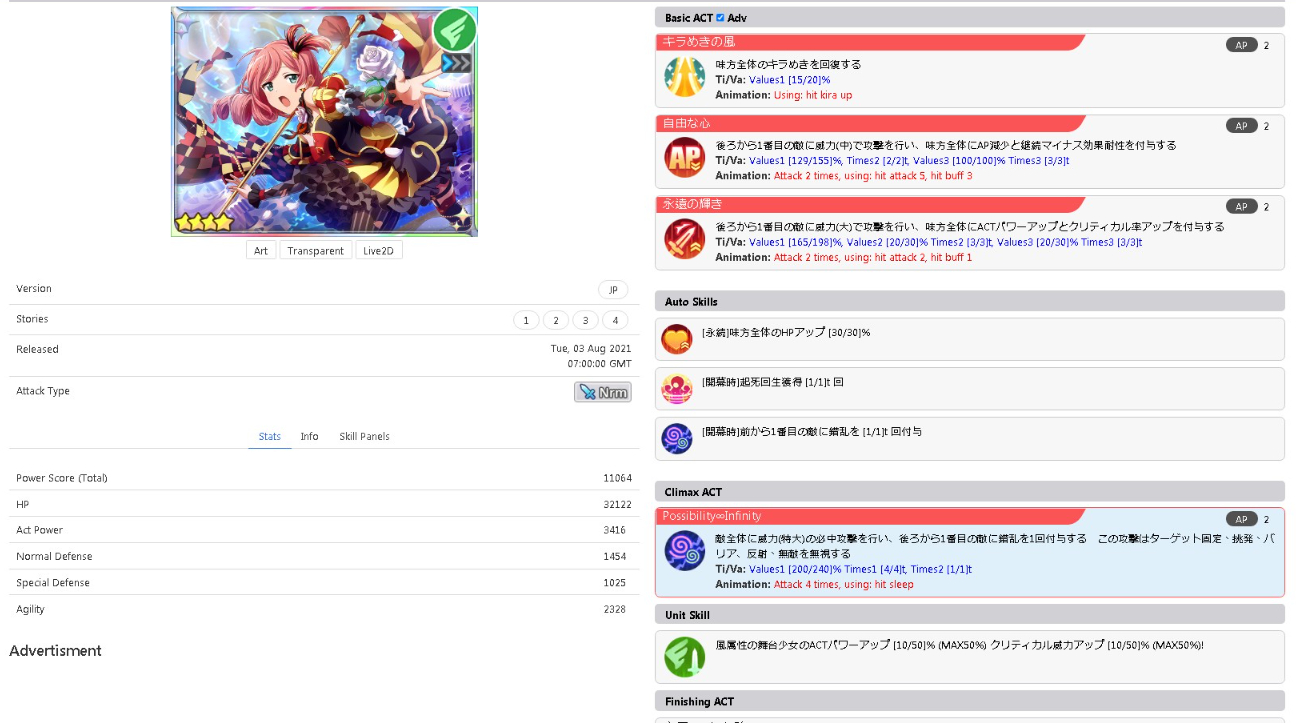Click the green wind Unit Skill icon
Viewport: 1296px width, 723px height.
684,657
